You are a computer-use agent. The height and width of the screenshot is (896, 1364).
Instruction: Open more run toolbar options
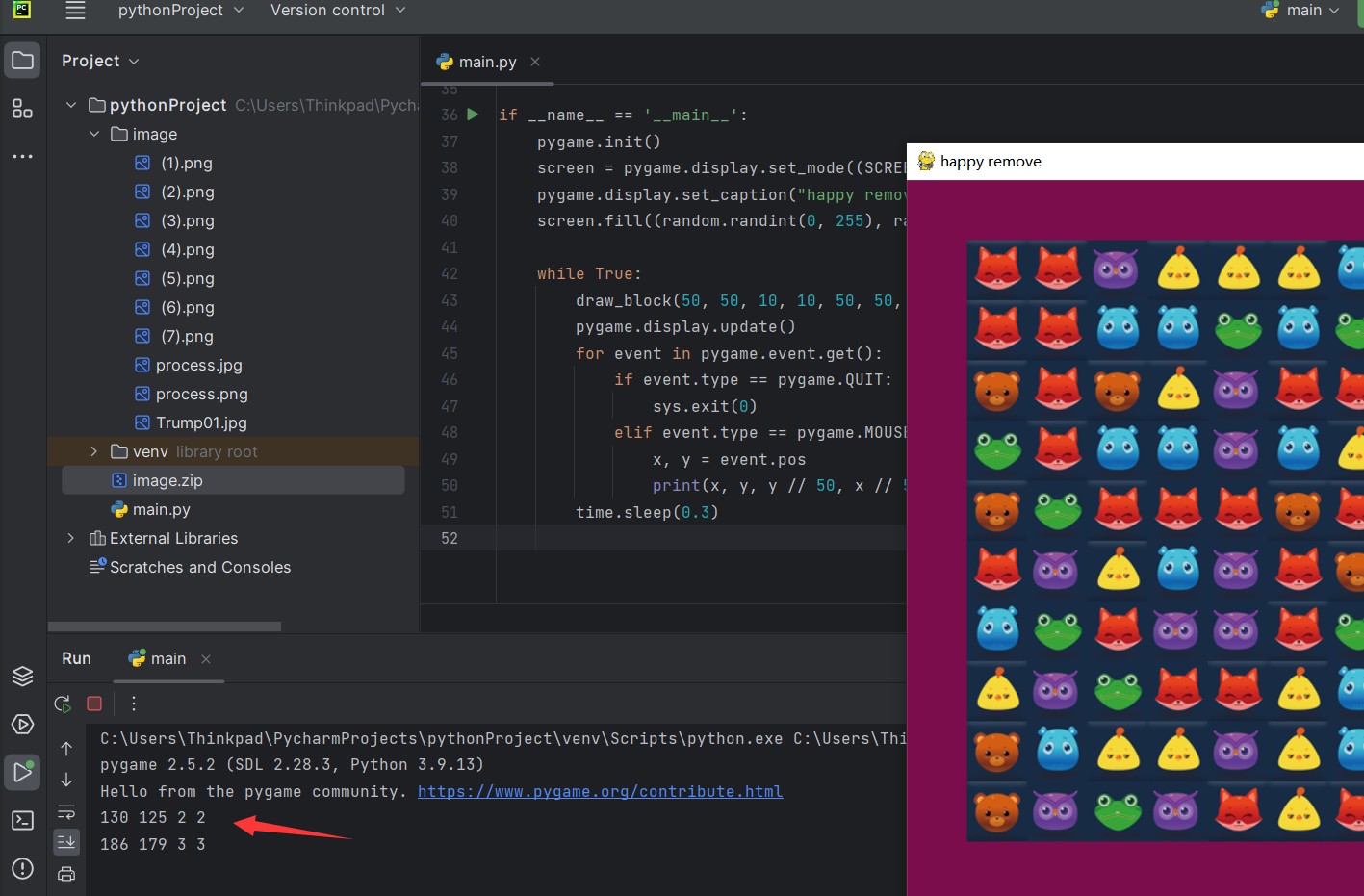(134, 704)
